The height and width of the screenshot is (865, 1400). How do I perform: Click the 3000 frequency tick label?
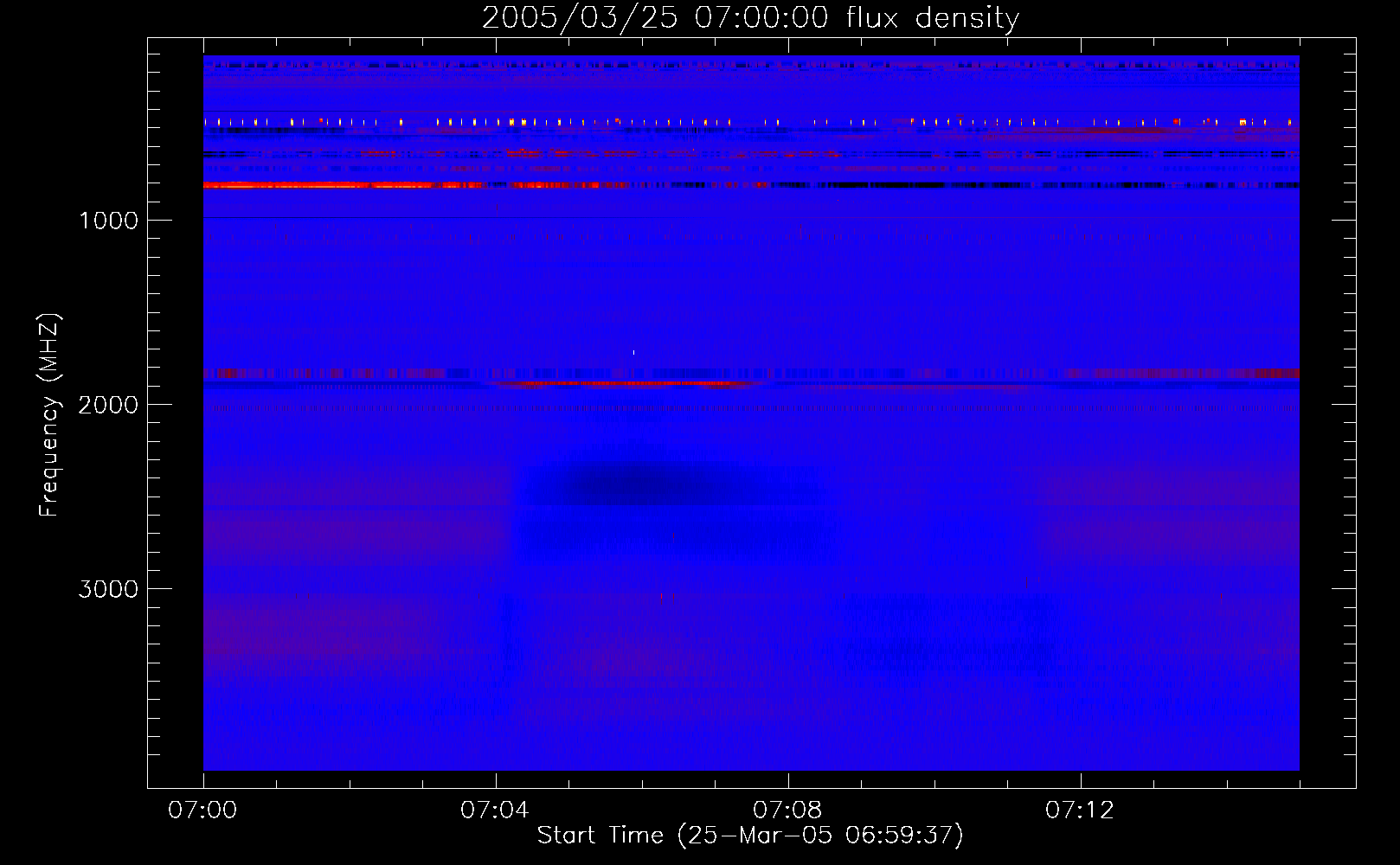point(108,589)
